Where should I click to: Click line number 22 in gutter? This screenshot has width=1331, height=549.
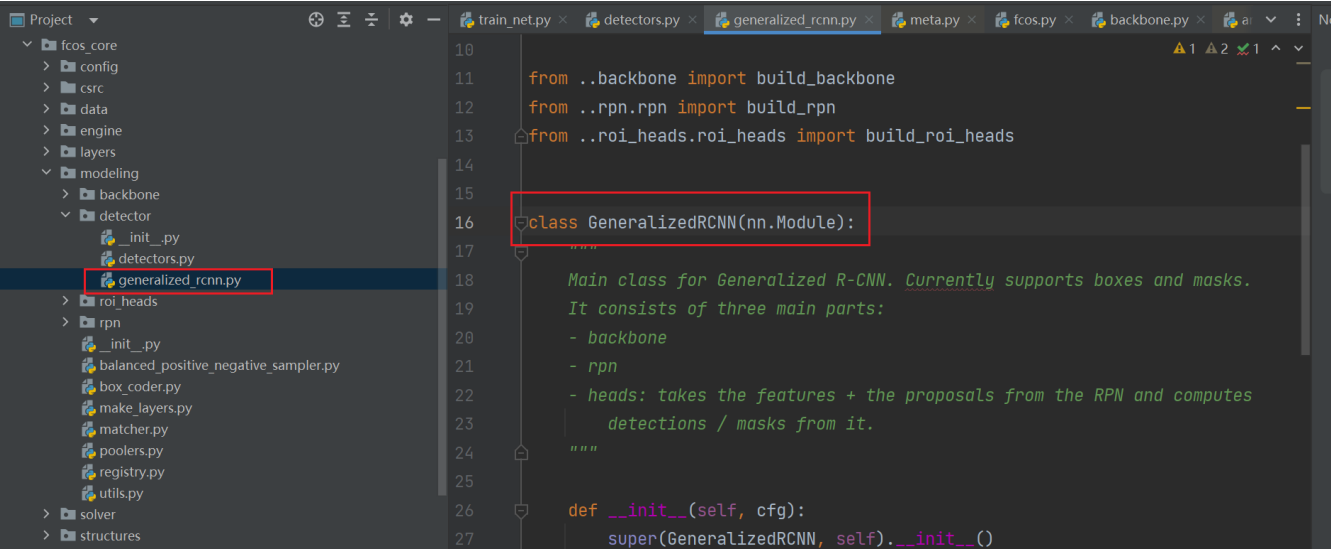pos(464,395)
